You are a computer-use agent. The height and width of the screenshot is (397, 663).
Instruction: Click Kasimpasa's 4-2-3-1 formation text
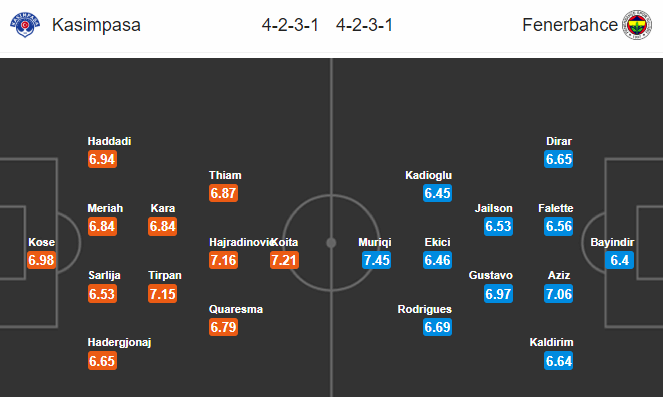(x=290, y=25)
